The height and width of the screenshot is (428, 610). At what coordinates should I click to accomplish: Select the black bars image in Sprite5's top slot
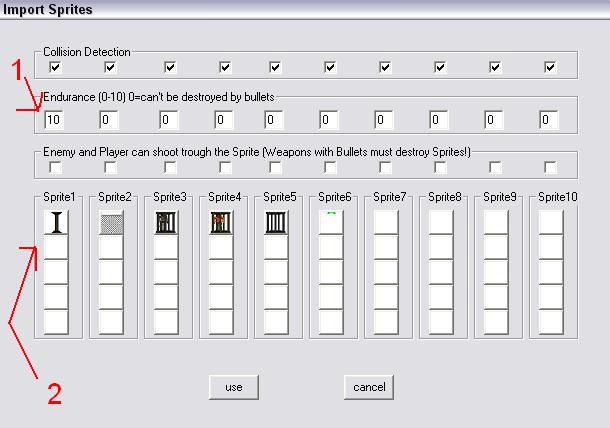click(x=276, y=222)
